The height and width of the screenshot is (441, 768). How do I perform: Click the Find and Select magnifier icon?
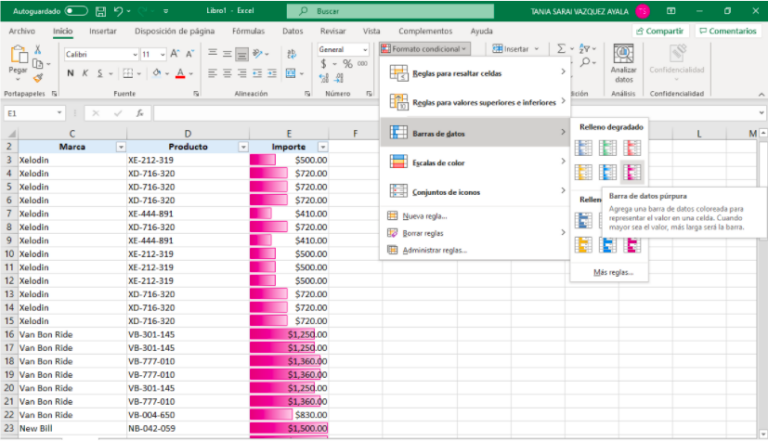[585, 63]
